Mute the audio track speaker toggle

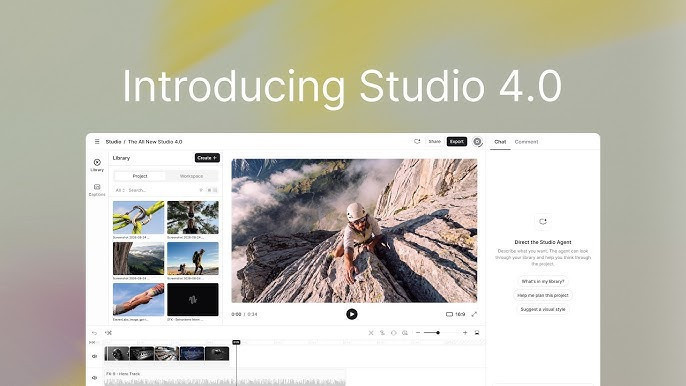pos(94,377)
